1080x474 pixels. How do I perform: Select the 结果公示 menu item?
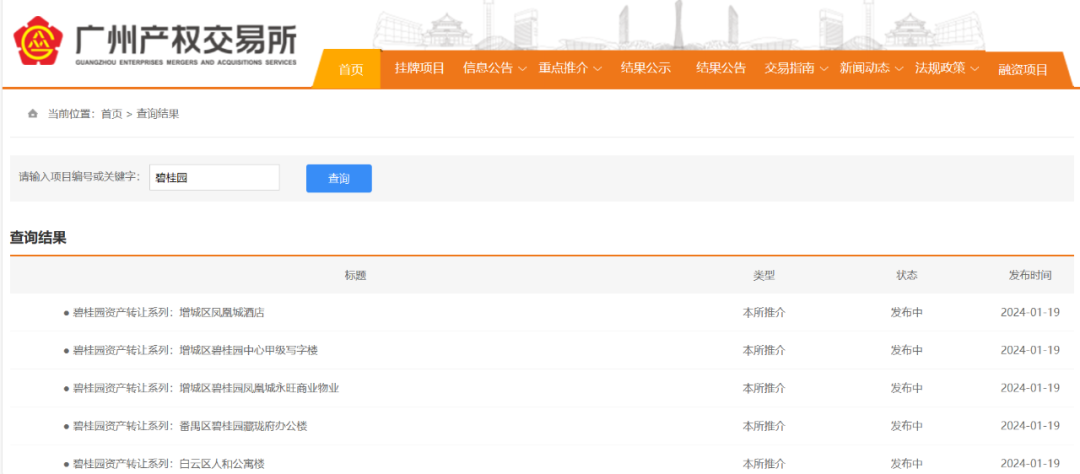click(645, 68)
